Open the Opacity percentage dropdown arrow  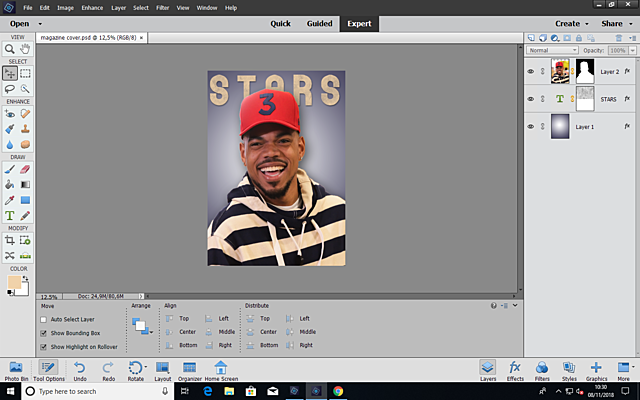coord(632,50)
